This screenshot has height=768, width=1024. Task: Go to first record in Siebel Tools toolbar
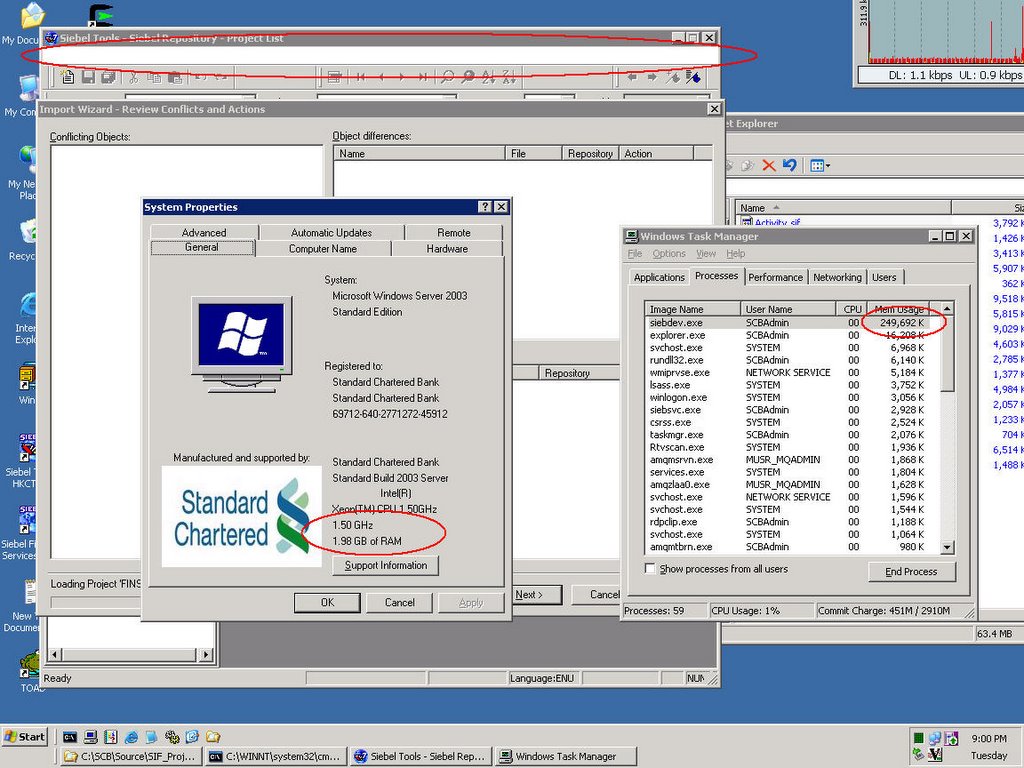[x=360, y=77]
